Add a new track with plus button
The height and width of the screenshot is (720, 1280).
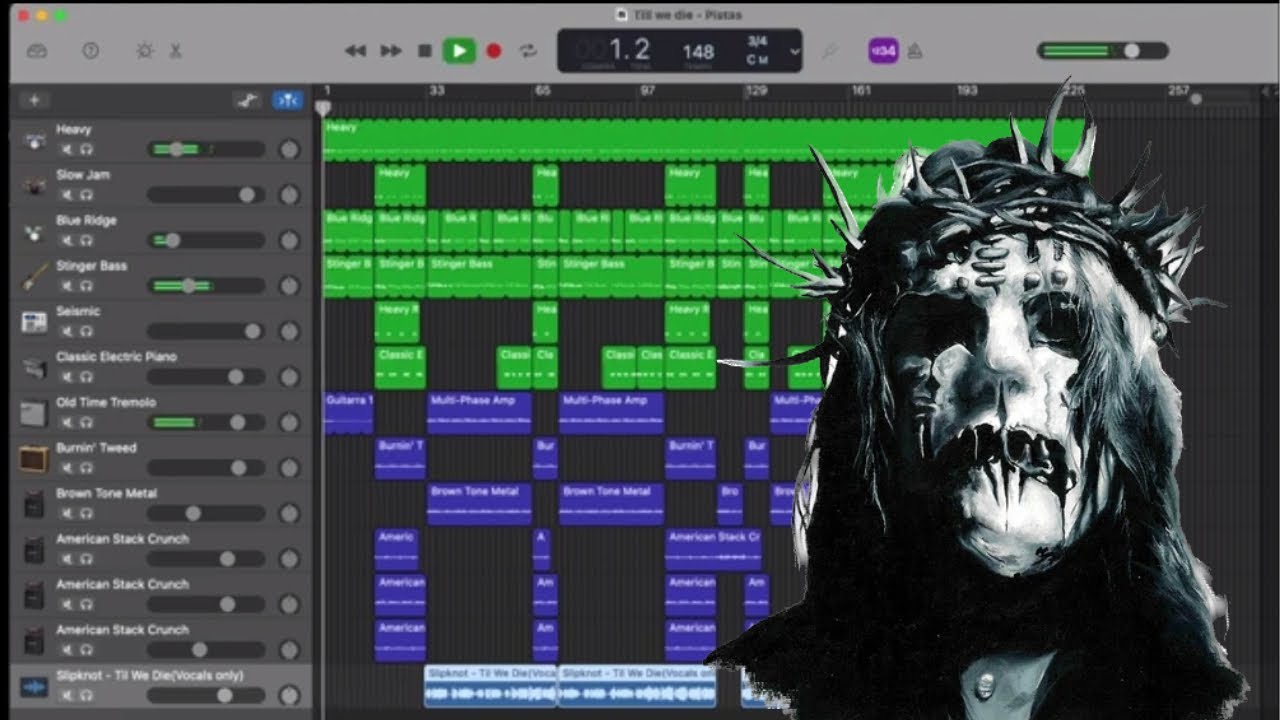[x=34, y=100]
